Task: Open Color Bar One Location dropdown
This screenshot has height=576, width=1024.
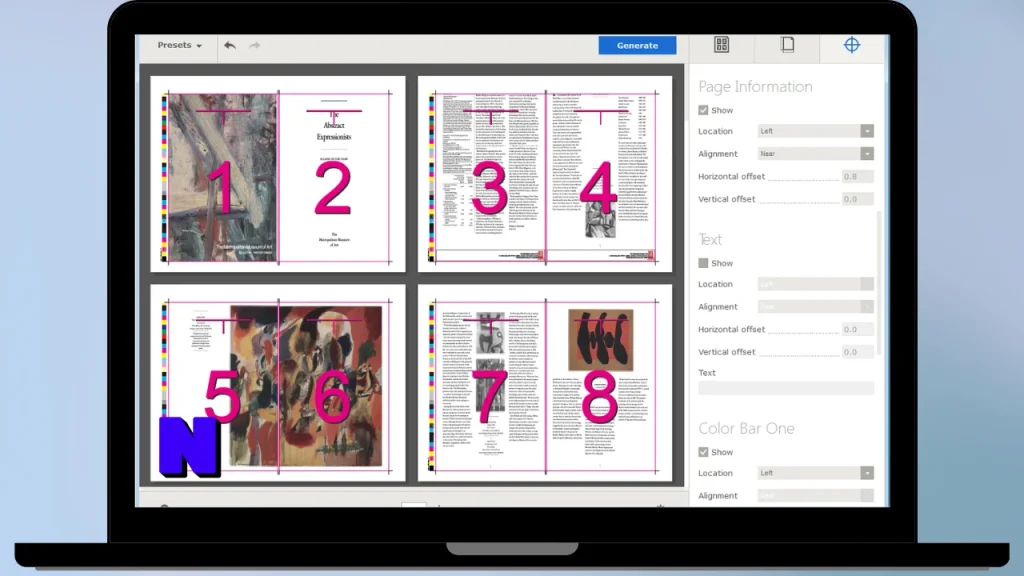Action: click(815, 473)
